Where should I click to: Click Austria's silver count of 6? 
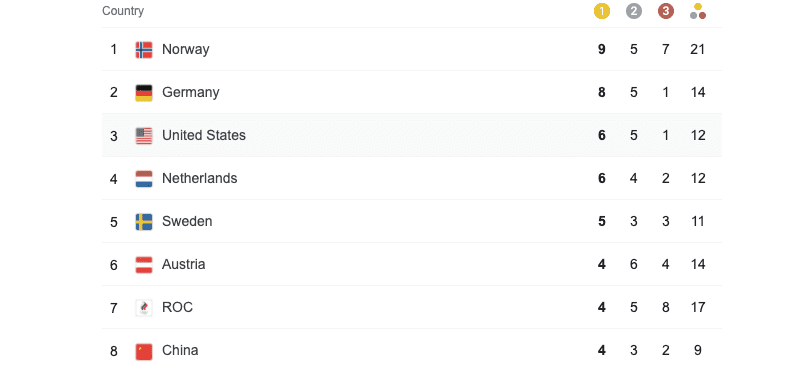point(634,264)
